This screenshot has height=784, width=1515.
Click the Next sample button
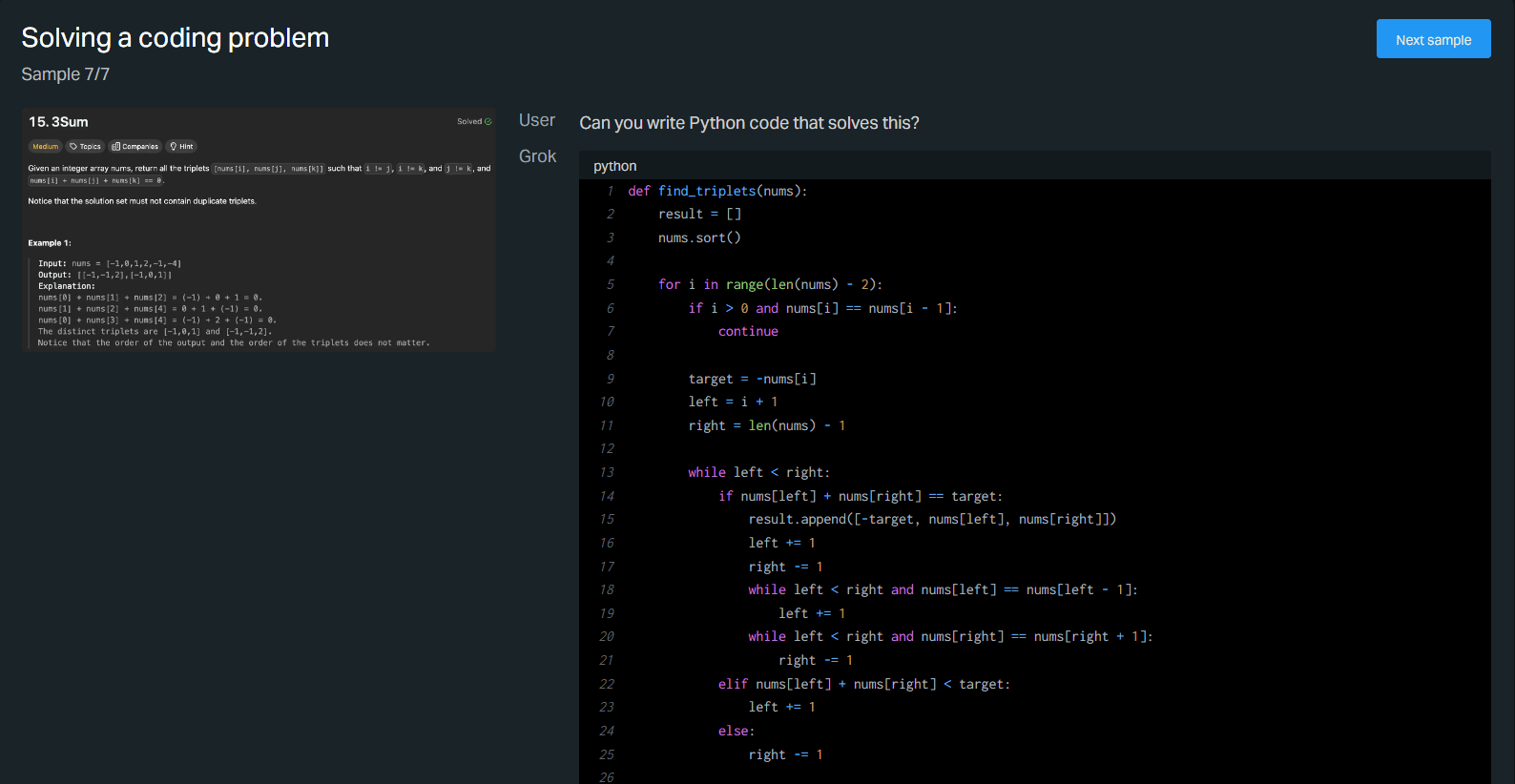click(1433, 39)
